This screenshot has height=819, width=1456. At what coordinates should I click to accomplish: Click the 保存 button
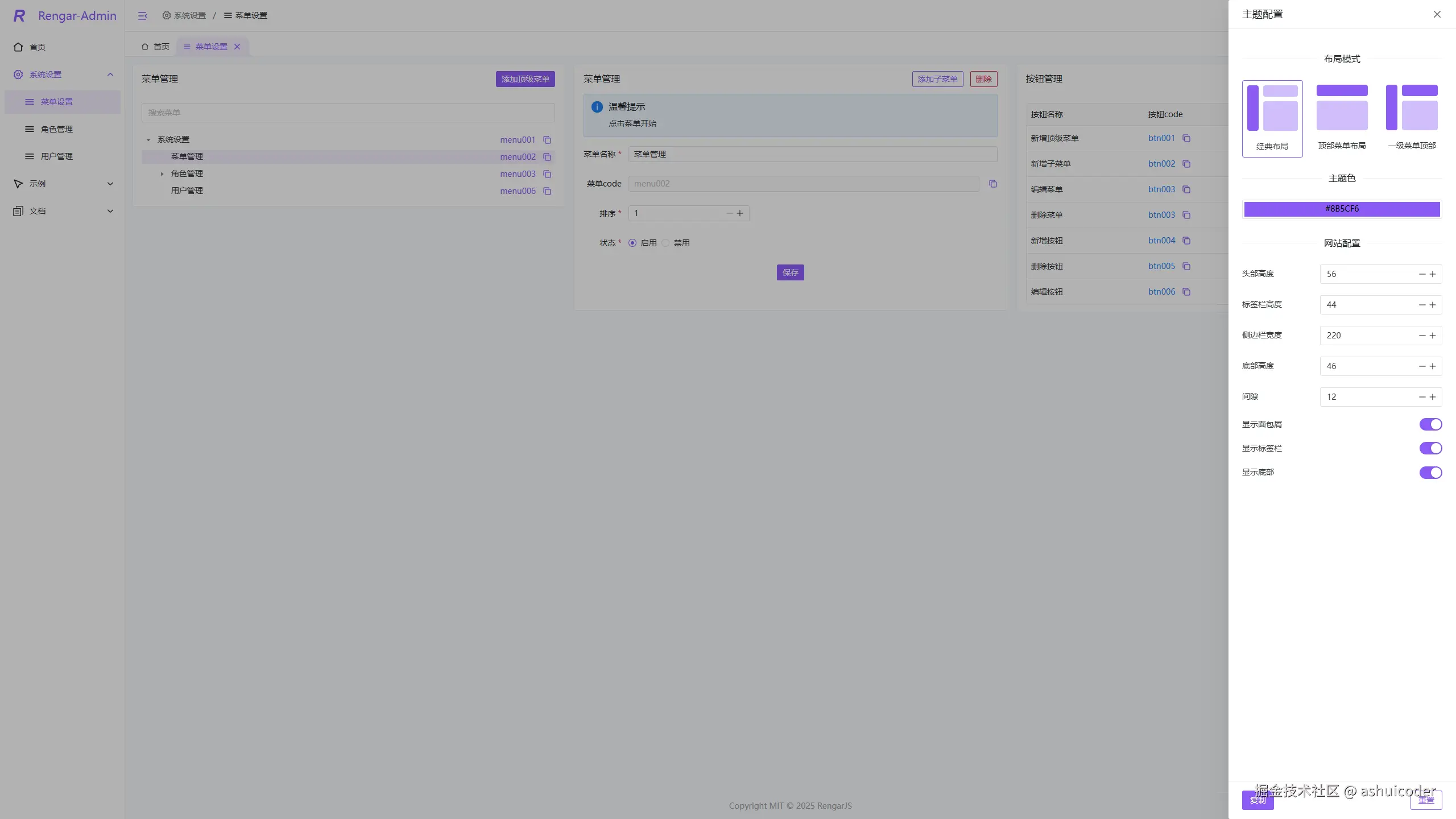[790, 272]
